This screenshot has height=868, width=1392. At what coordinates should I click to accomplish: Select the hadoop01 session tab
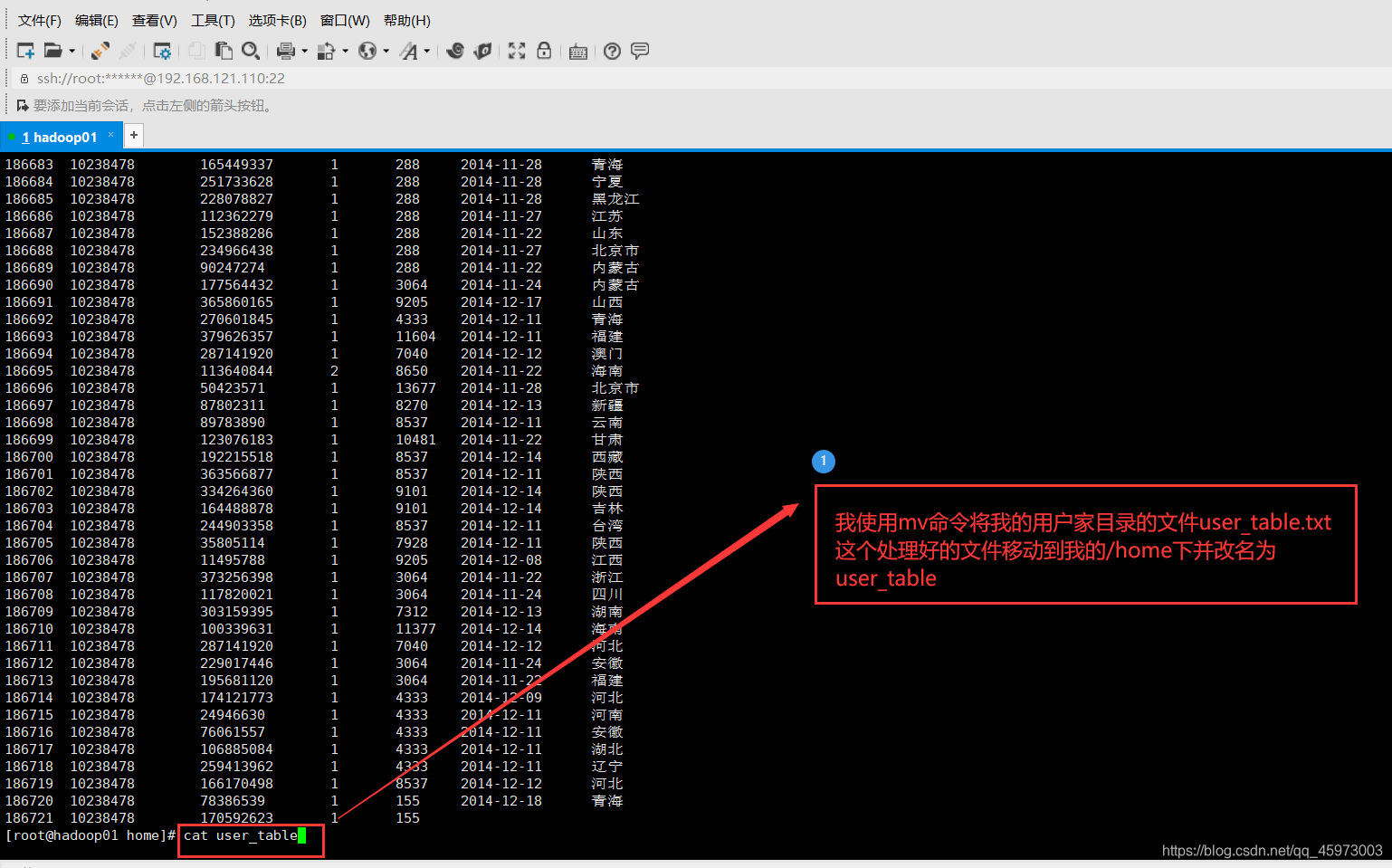[x=62, y=136]
